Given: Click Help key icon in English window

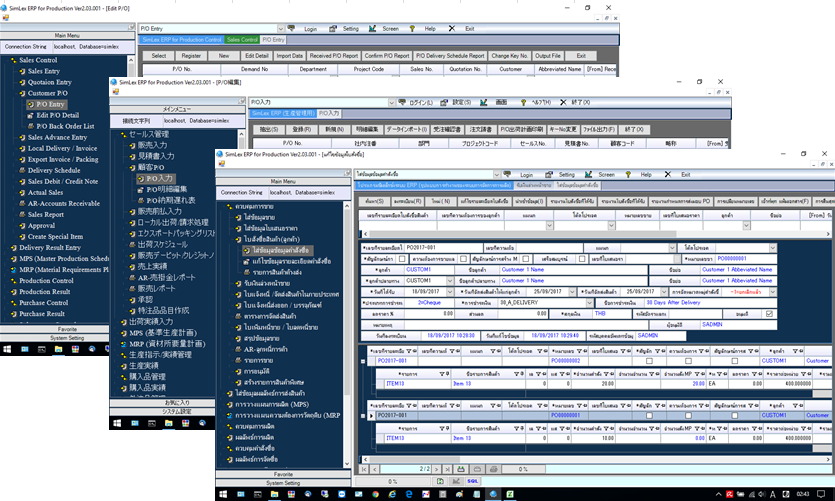Looking at the screenshot, I should pos(412,28).
